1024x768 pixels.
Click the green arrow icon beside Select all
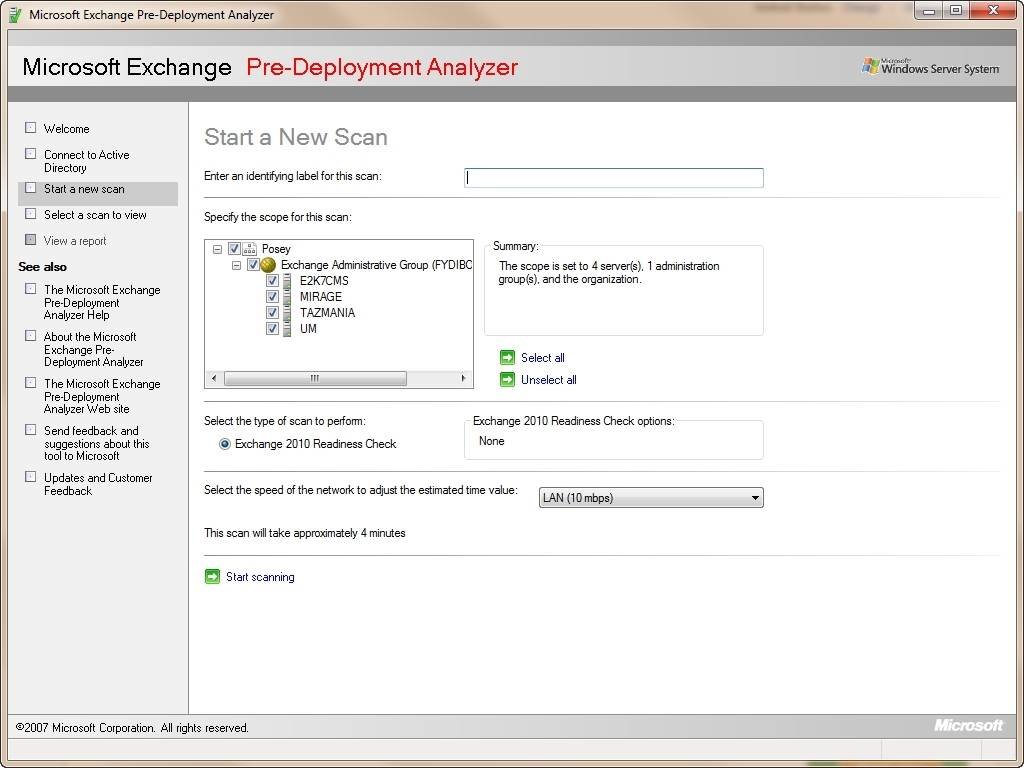[507, 357]
